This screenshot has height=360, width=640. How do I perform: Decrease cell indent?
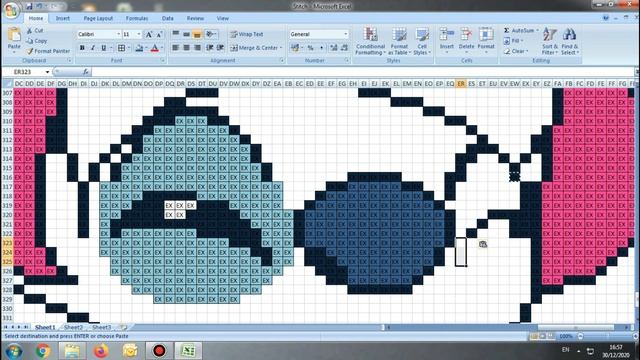coord(210,48)
